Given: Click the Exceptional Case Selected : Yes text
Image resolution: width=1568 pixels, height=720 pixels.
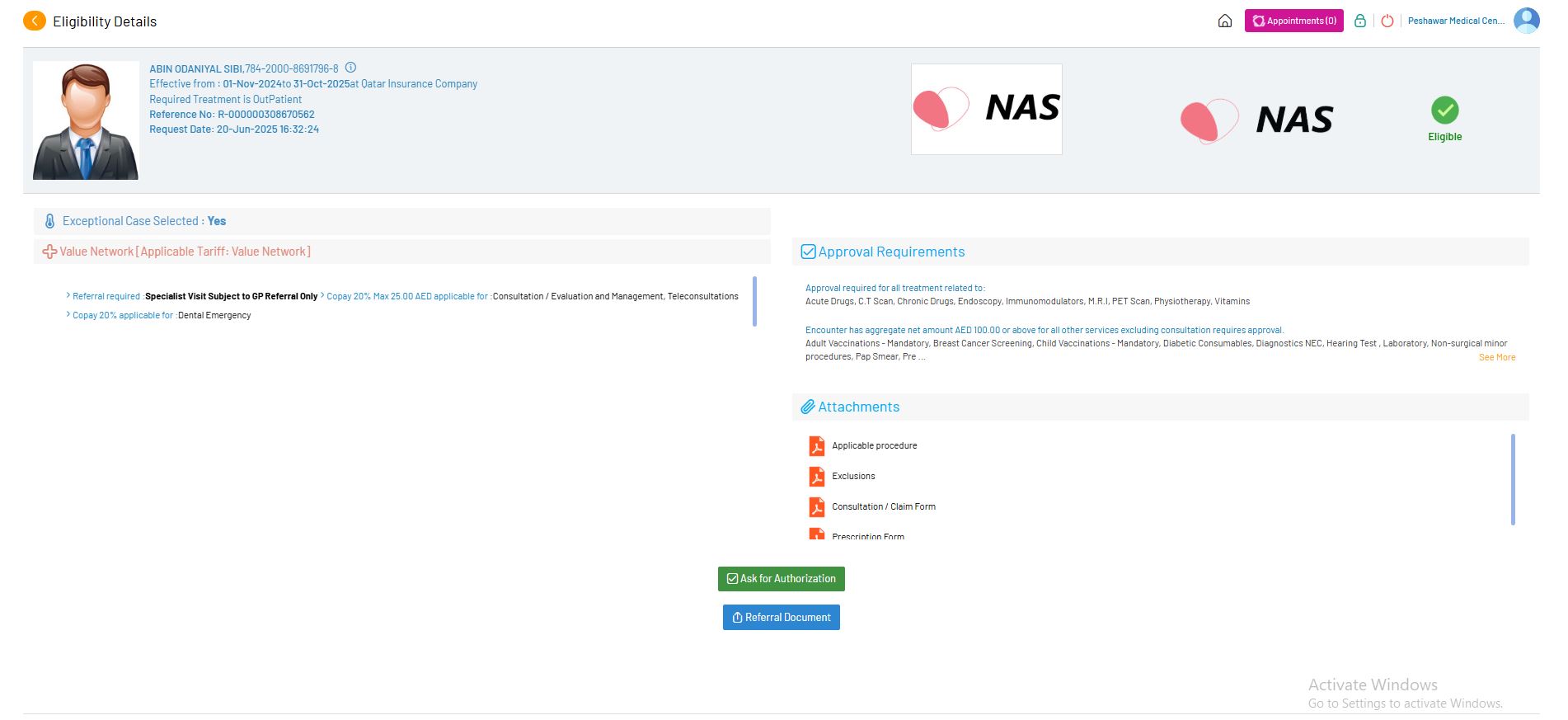Looking at the screenshot, I should coord(144,221).
